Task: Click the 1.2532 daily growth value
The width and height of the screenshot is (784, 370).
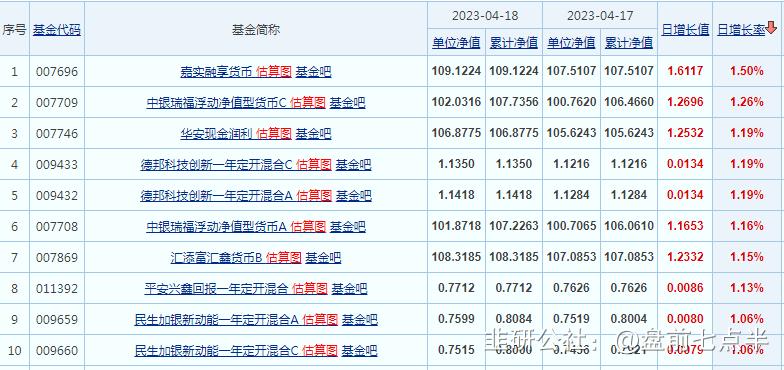Action: coord(685,134)
